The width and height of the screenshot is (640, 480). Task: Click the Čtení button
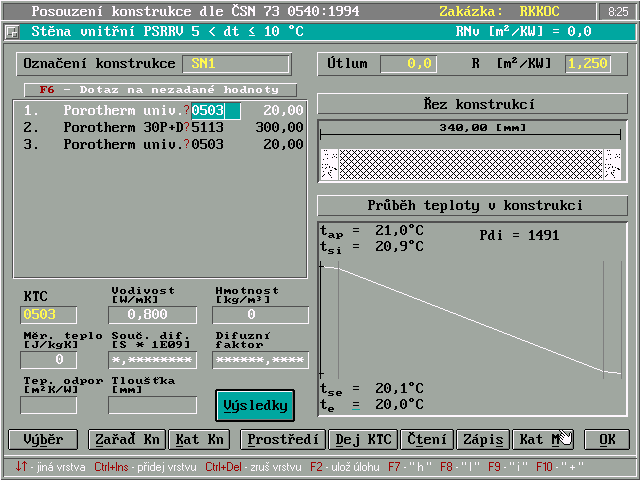tap(427, 439)
